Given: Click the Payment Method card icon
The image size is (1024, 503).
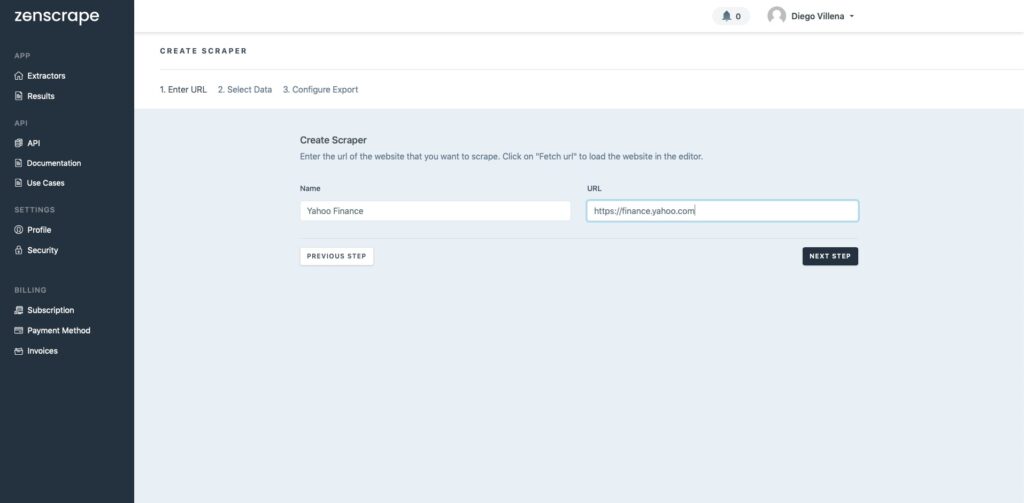Looking at the screenshot, I should pyautogui.click(x=19, y=331).
